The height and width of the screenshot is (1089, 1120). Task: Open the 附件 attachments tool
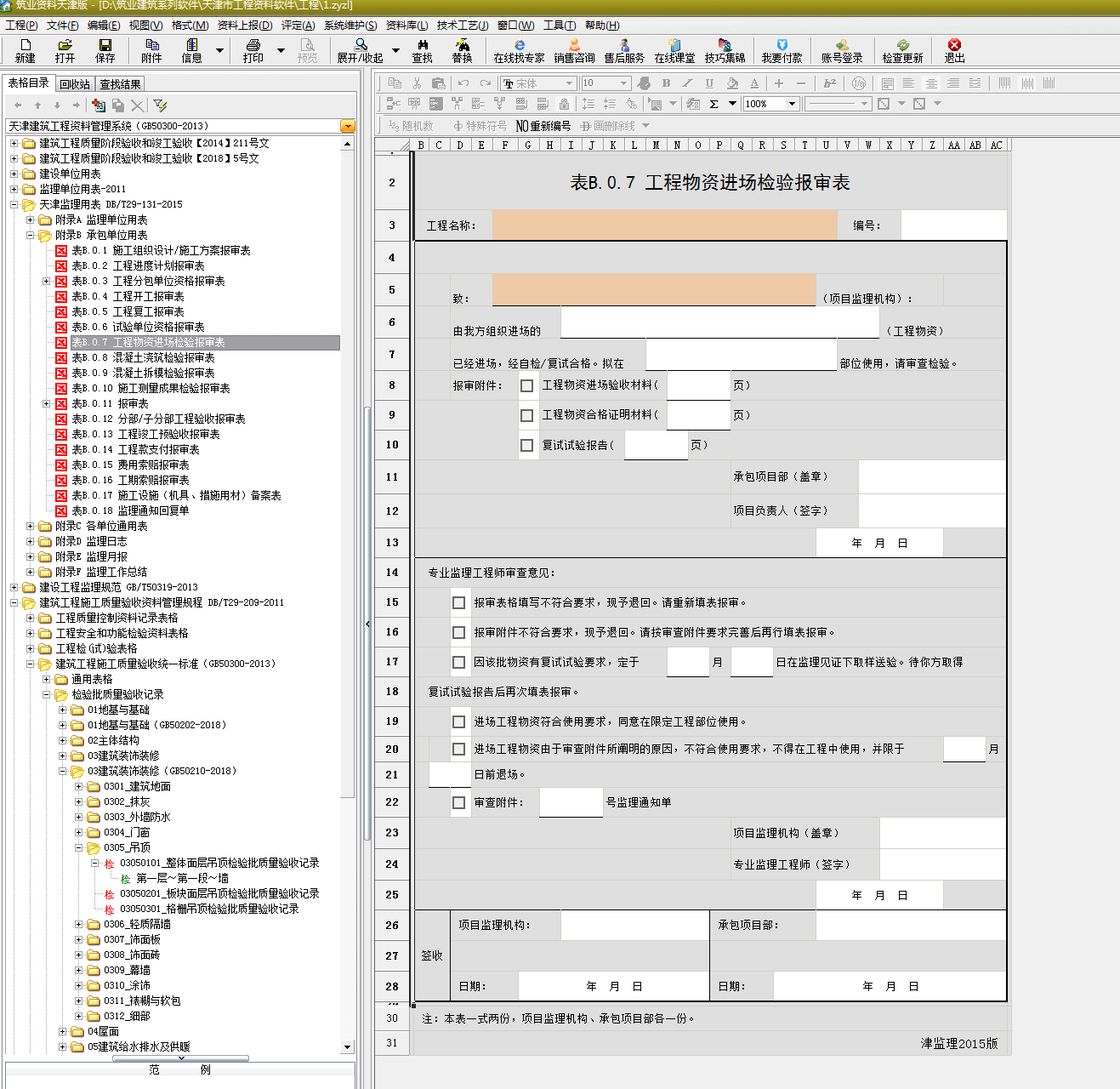click(151, 50)
